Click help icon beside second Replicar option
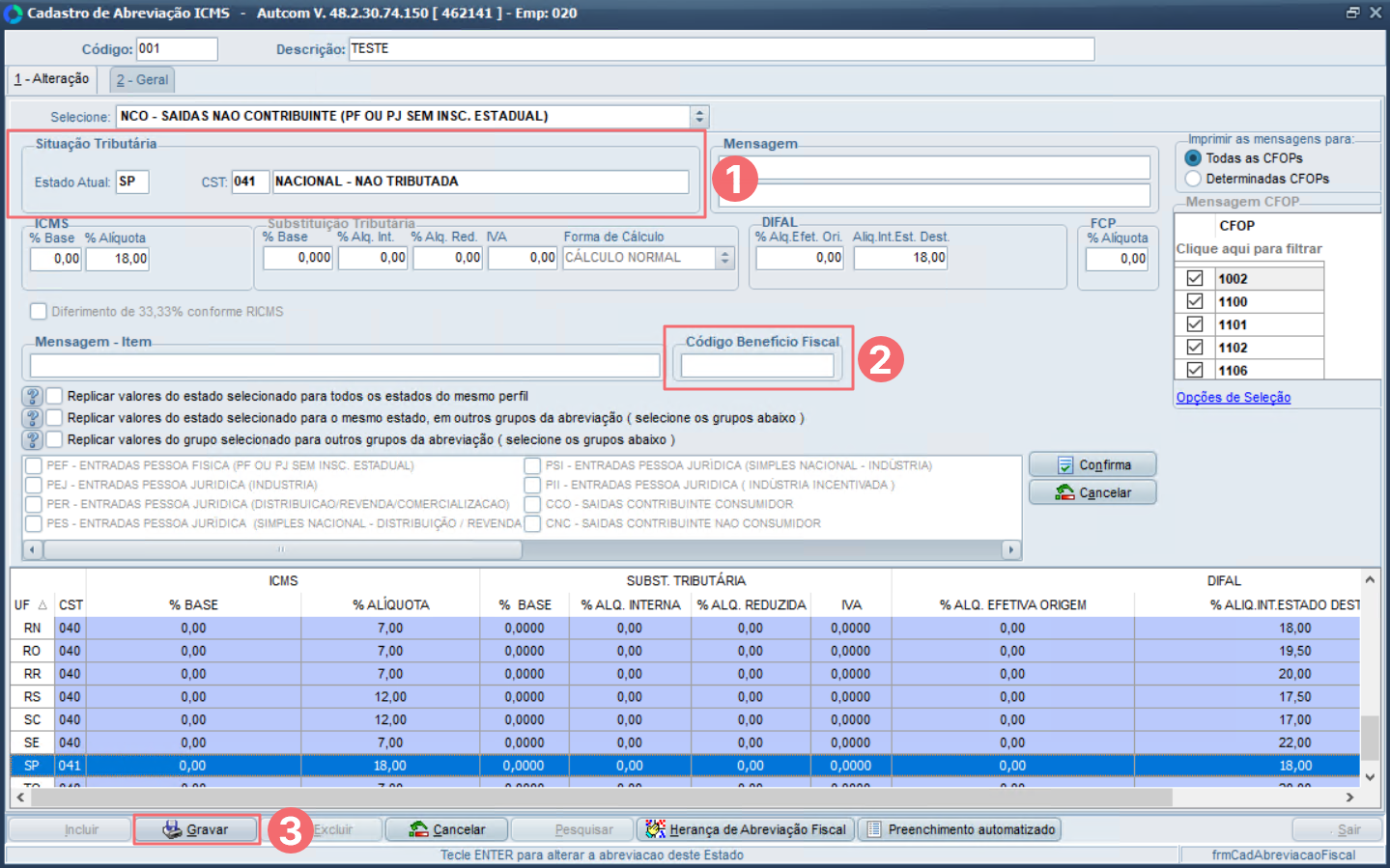This screenshot has height=868, width=1390. (x=33, y=418)
